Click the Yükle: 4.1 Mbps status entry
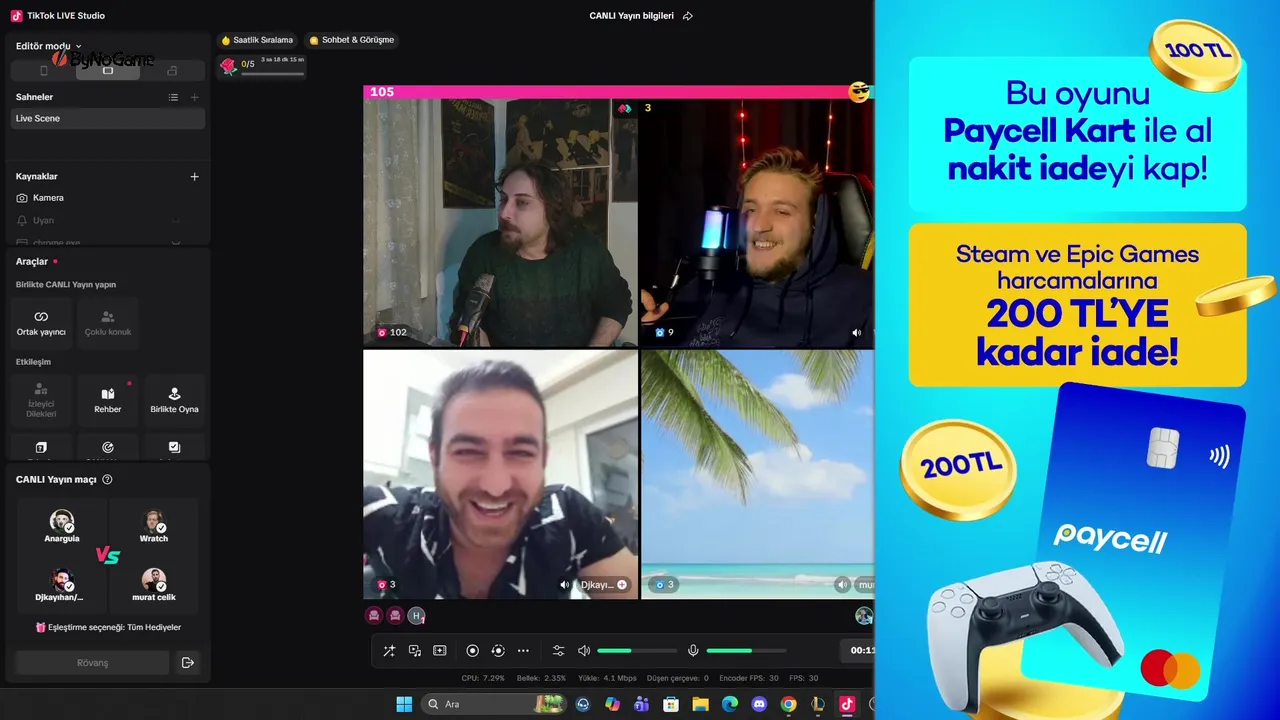This screenshot has width=1280, height=720. [606, 678]
